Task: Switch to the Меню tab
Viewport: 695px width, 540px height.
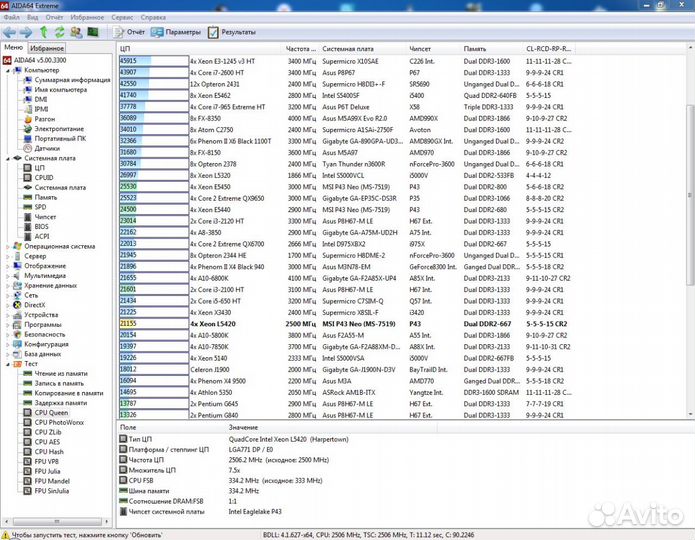Action: (x=14, y=47)
